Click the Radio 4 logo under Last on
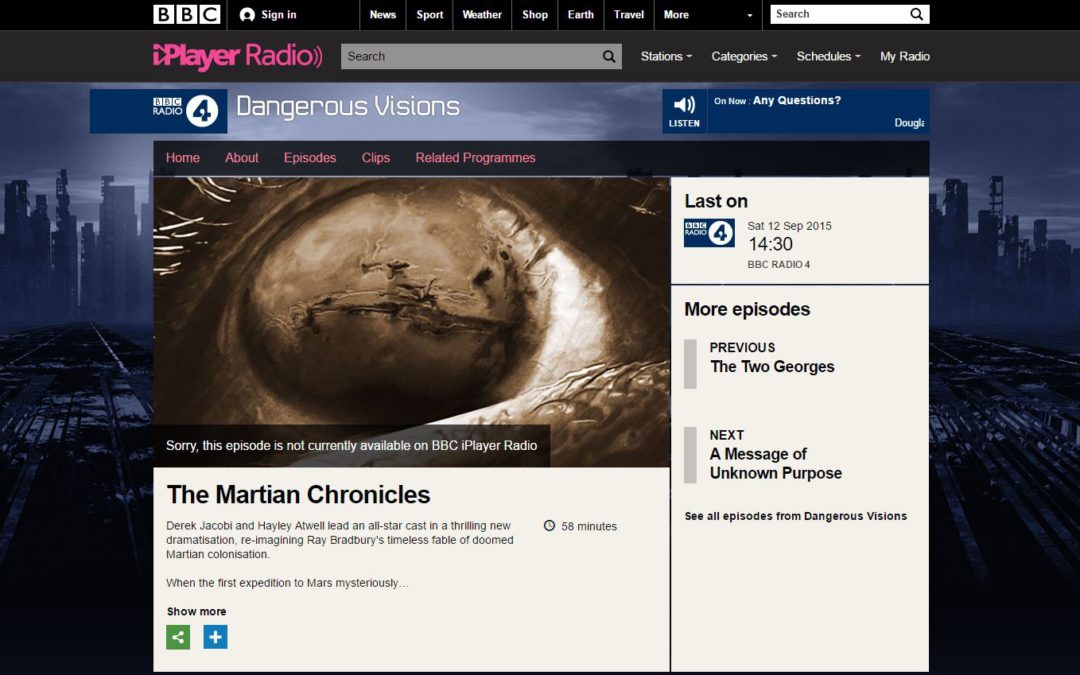Viewport: 1080px width, 675px height. [709, 233]
